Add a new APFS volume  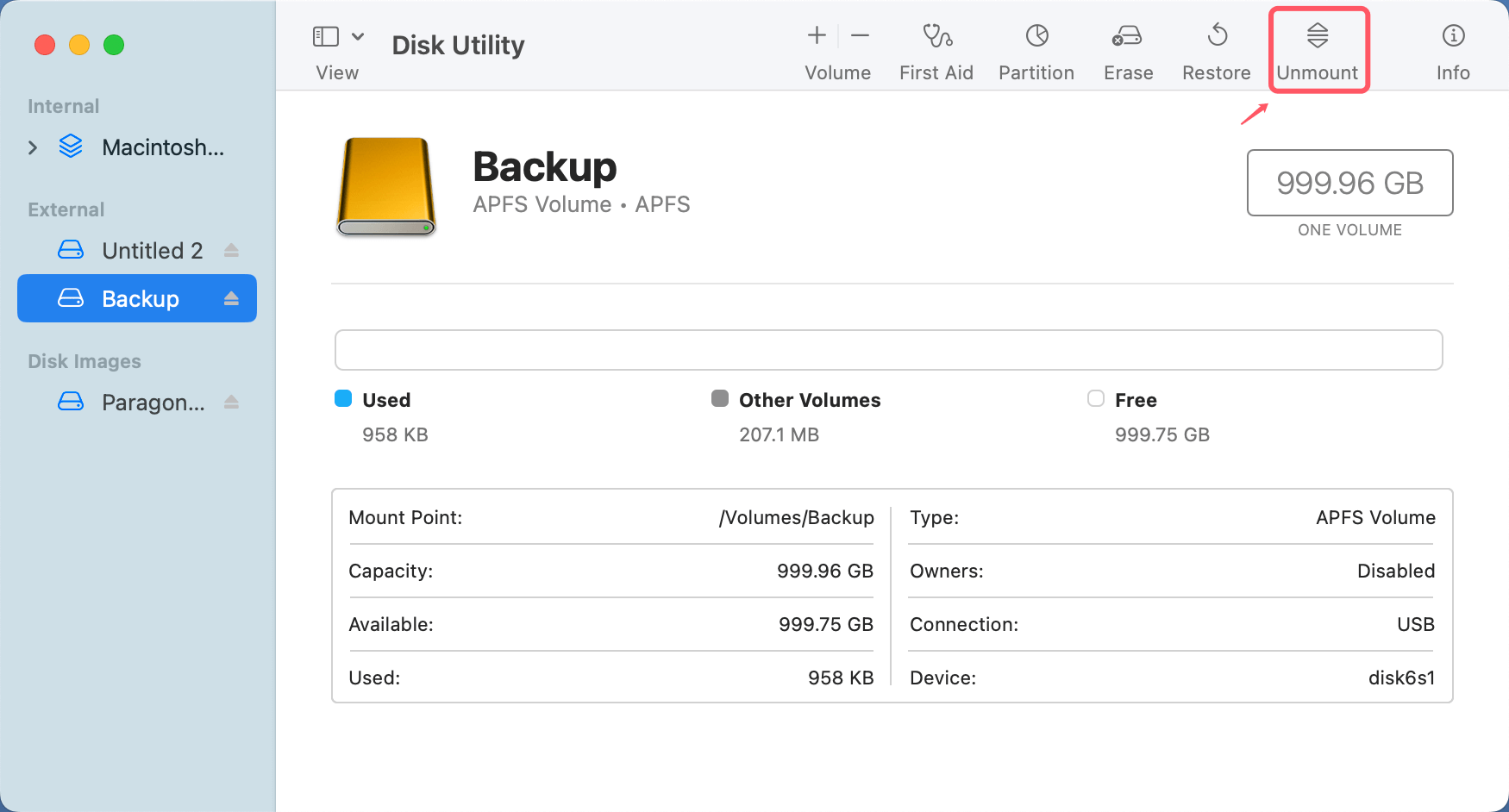(815, 36)
